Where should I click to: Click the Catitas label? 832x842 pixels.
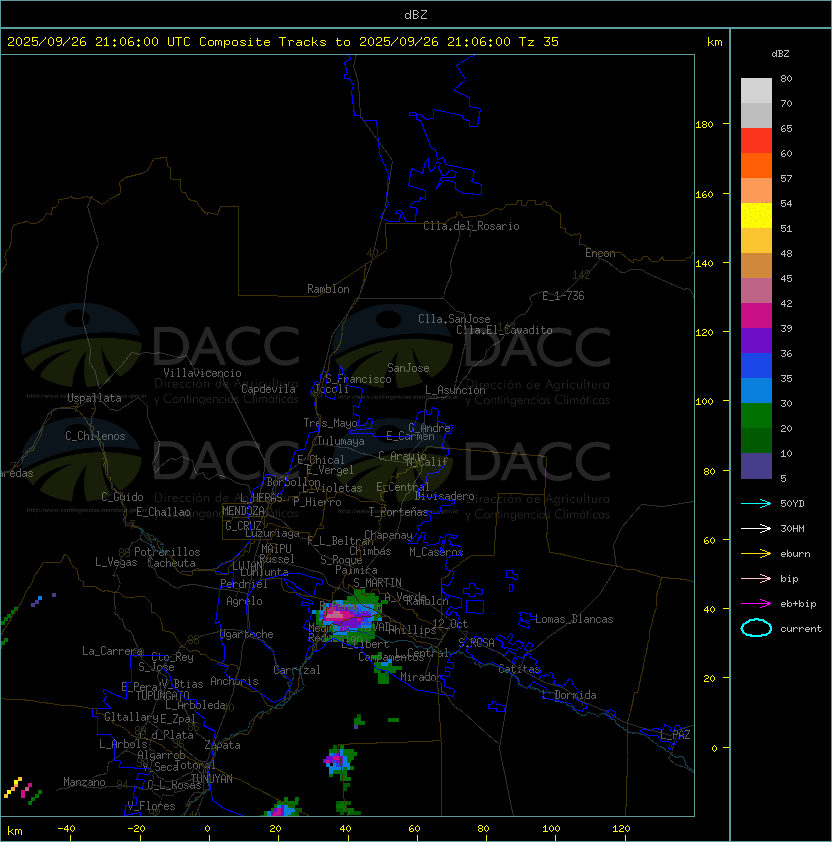pos(519,669)
